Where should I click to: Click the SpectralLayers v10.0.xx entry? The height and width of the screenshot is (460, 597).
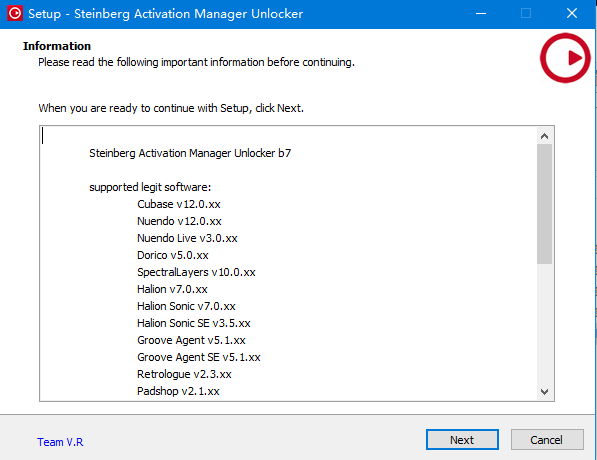196,272
